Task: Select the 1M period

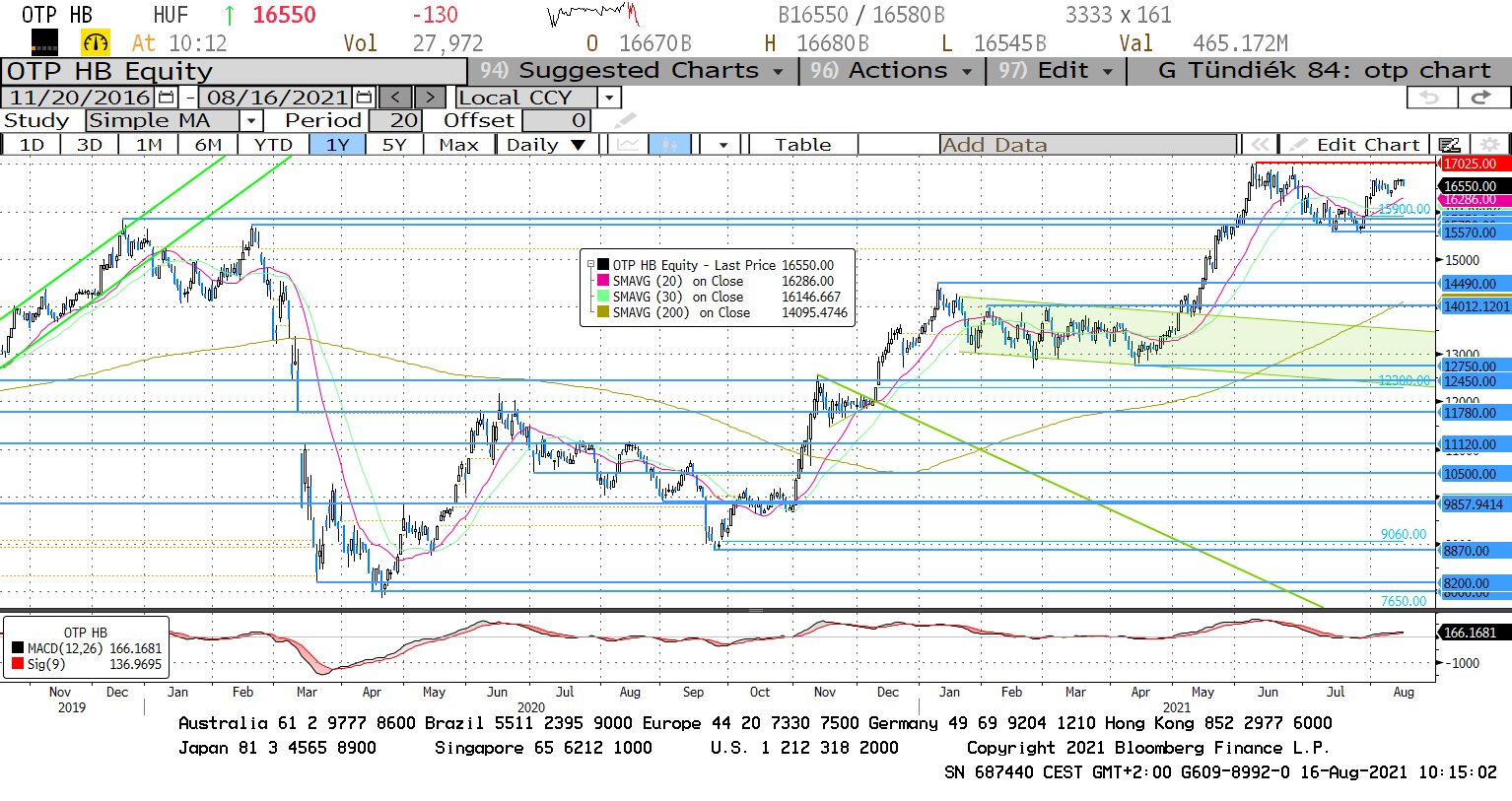Action: [149, 145]
